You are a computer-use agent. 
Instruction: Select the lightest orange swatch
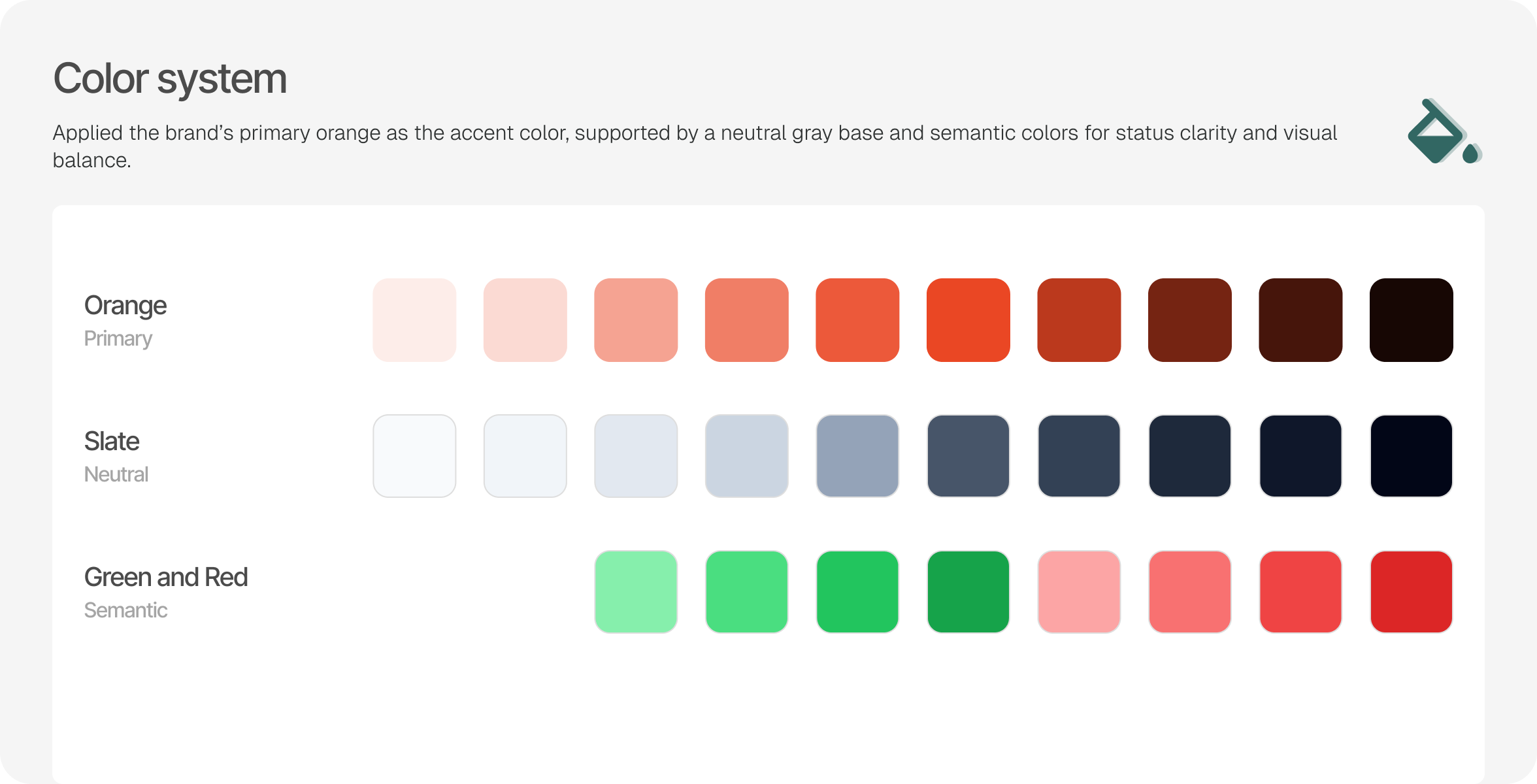414,320
